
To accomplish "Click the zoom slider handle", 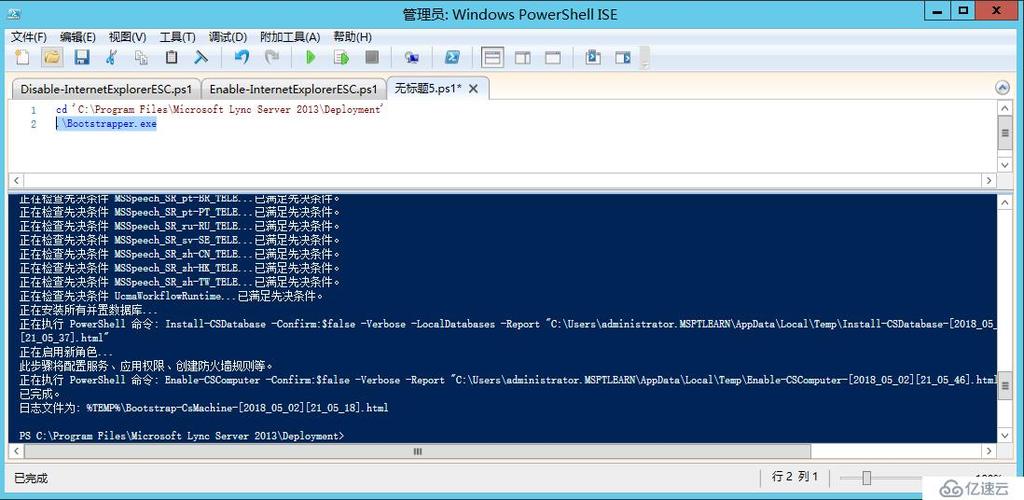I will point(867,478).
